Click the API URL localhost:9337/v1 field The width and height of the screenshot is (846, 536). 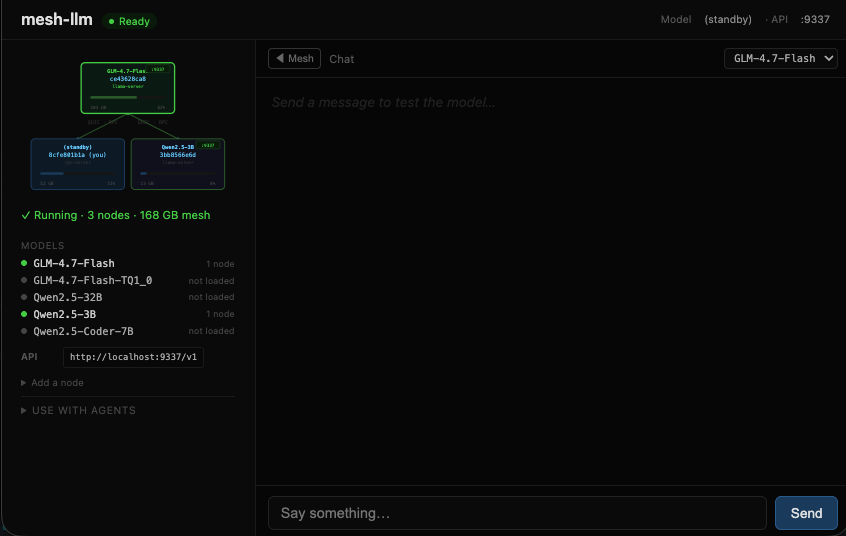[x=133, y=358]
